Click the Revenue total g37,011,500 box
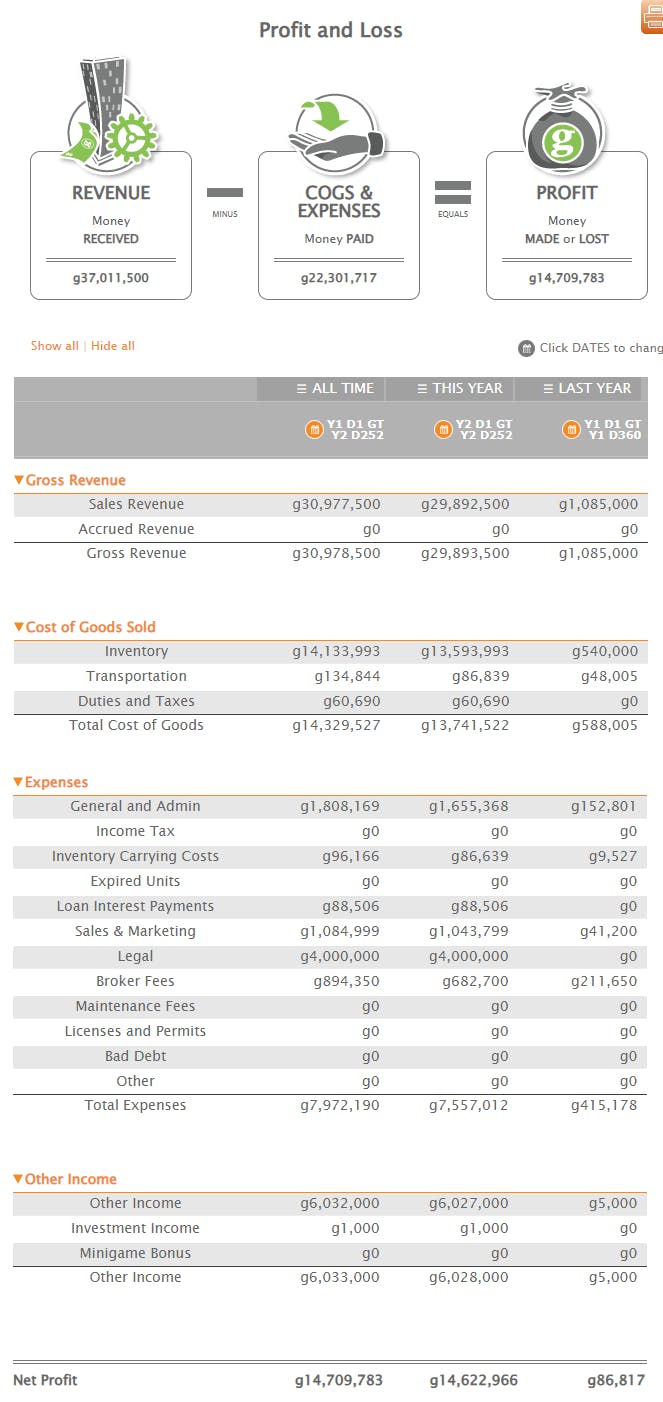This screenshot has height=1402, width=663. tap(111, 278)
